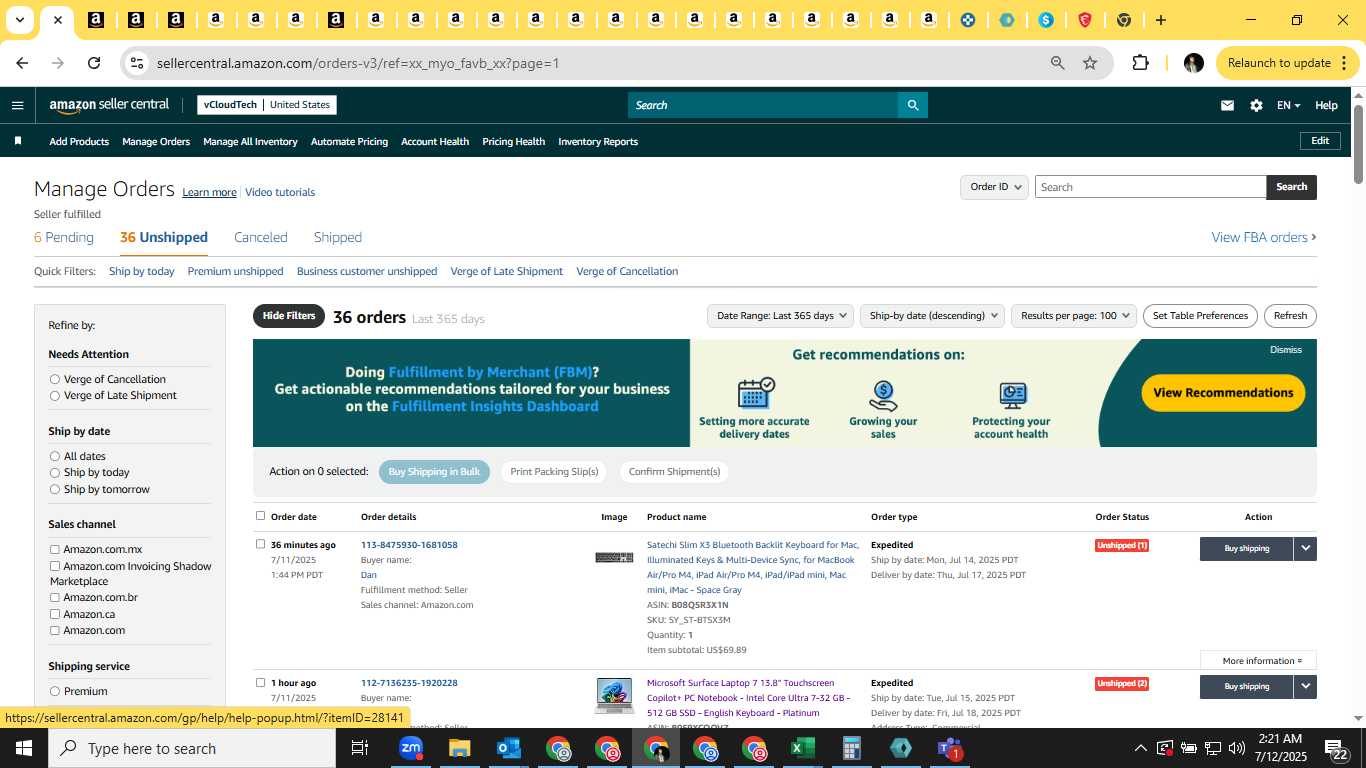This screenshot has width=1366, height=768.
Task: Check the Amazon.com.mx sales channel
Action: click(55, 549)
